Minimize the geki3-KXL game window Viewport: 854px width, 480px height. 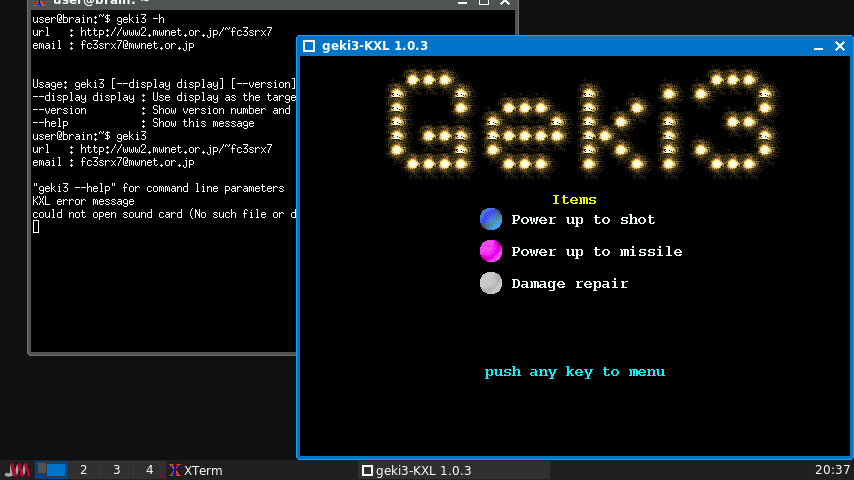817,46
